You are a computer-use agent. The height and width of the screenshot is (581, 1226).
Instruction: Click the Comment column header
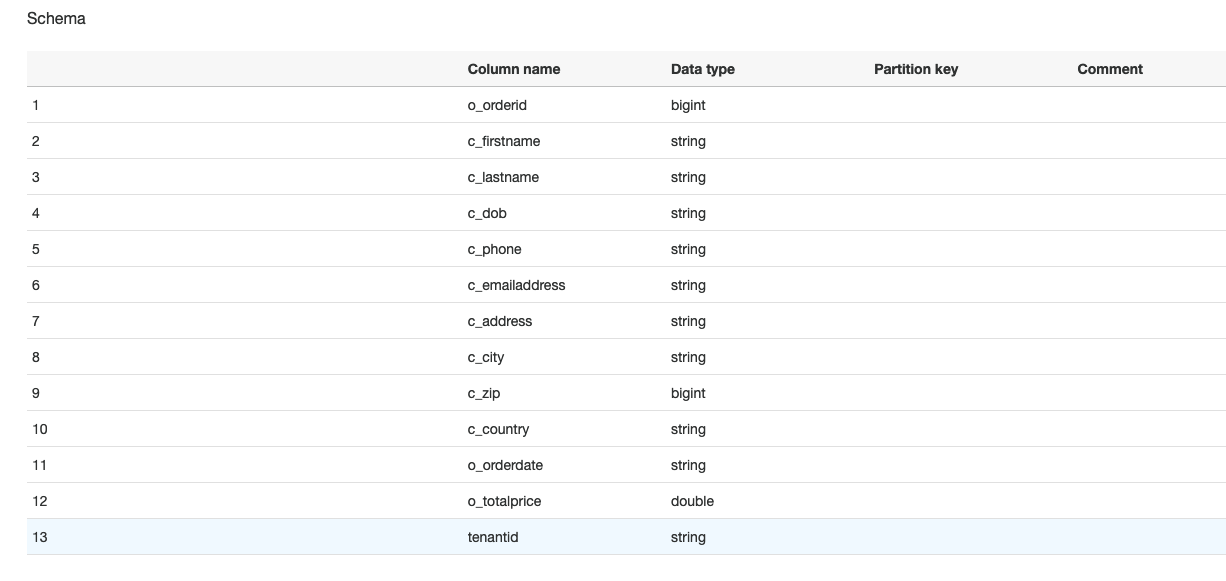[x=1110, y=69]
